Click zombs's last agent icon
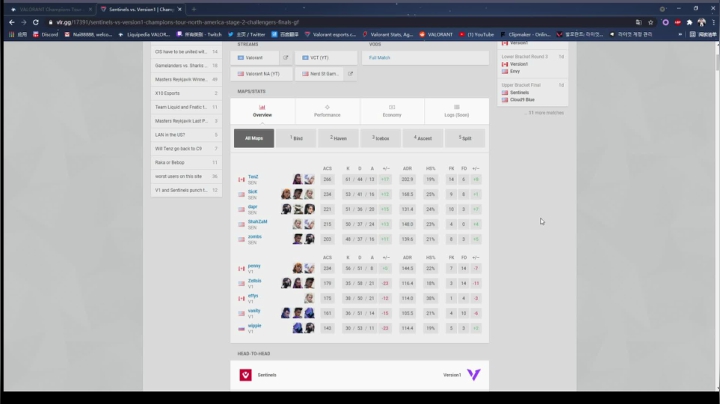This screenshot has width=720, height=404. point(309,239)
